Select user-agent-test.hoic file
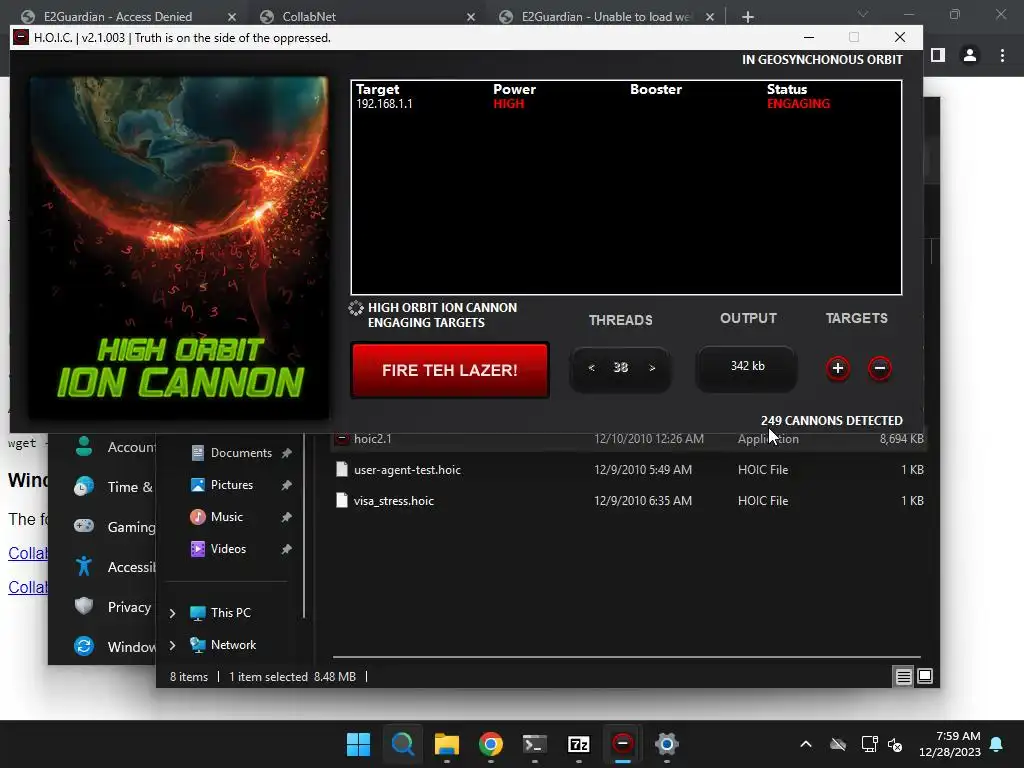 point(628,470)
